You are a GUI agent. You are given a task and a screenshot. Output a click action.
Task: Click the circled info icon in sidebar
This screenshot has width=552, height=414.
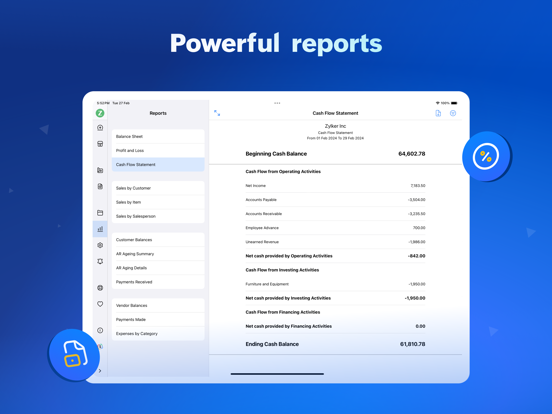pyautogui.click(x=100, y=330)
